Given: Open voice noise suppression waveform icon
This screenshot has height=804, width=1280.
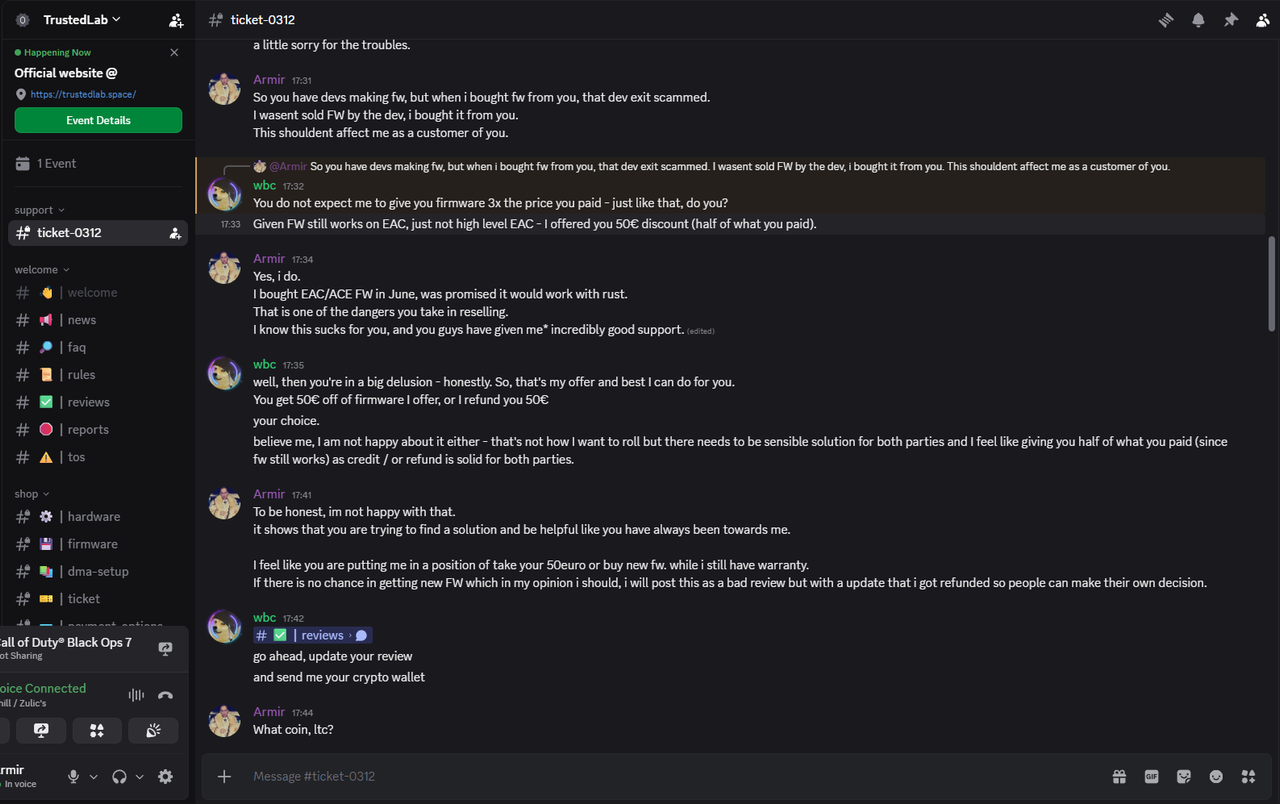Looking at the screenshot, I should pos(136,695).
